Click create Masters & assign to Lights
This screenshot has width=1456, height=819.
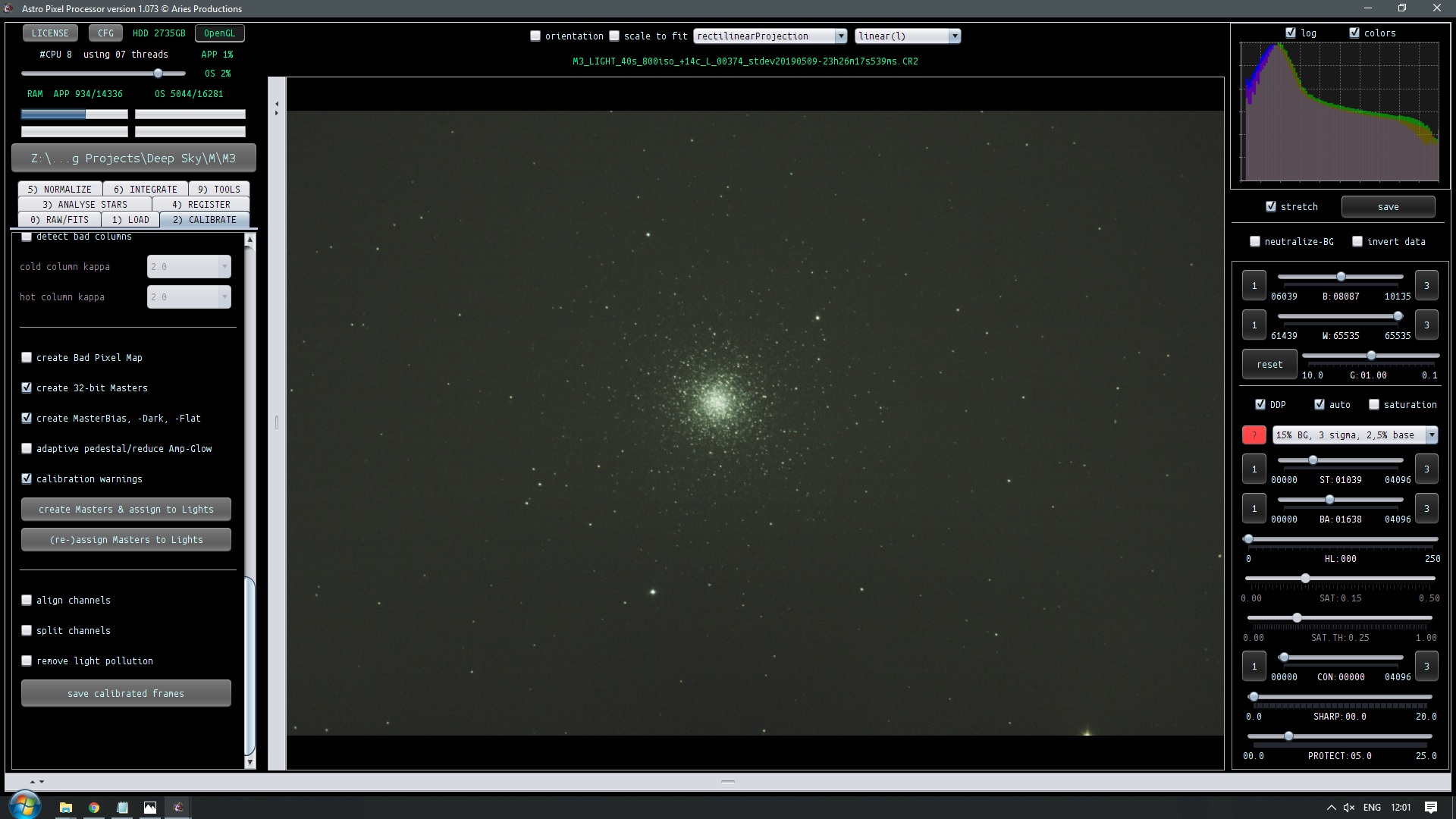(126, 509)
